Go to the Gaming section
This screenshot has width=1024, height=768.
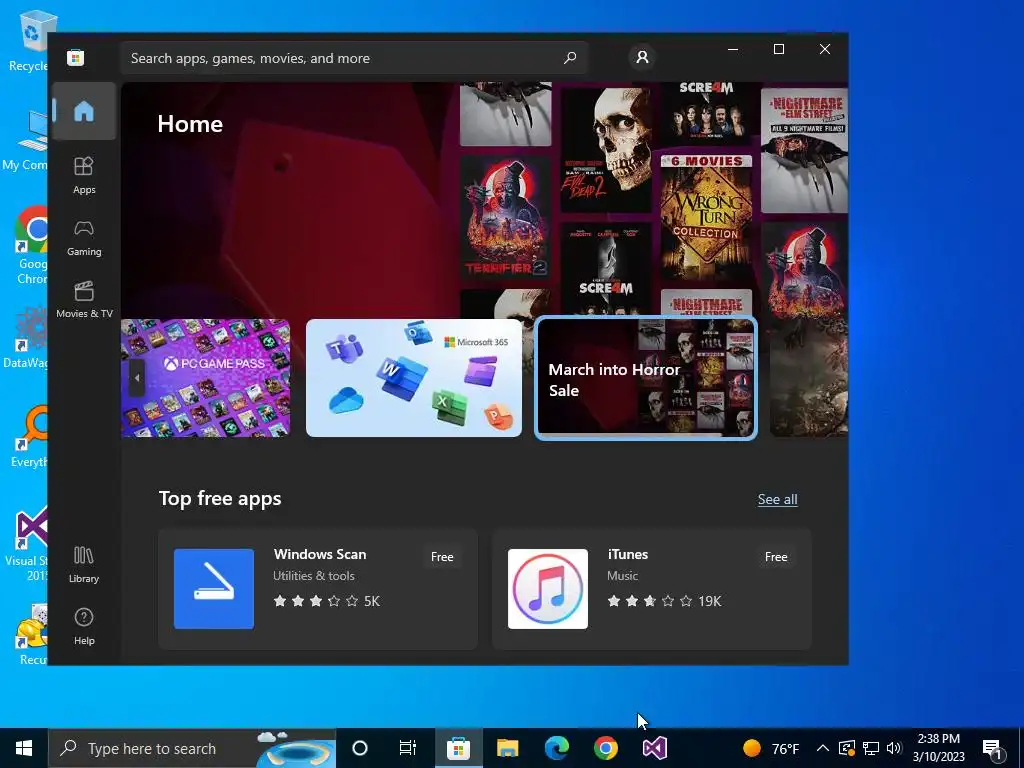coord(84,238)
